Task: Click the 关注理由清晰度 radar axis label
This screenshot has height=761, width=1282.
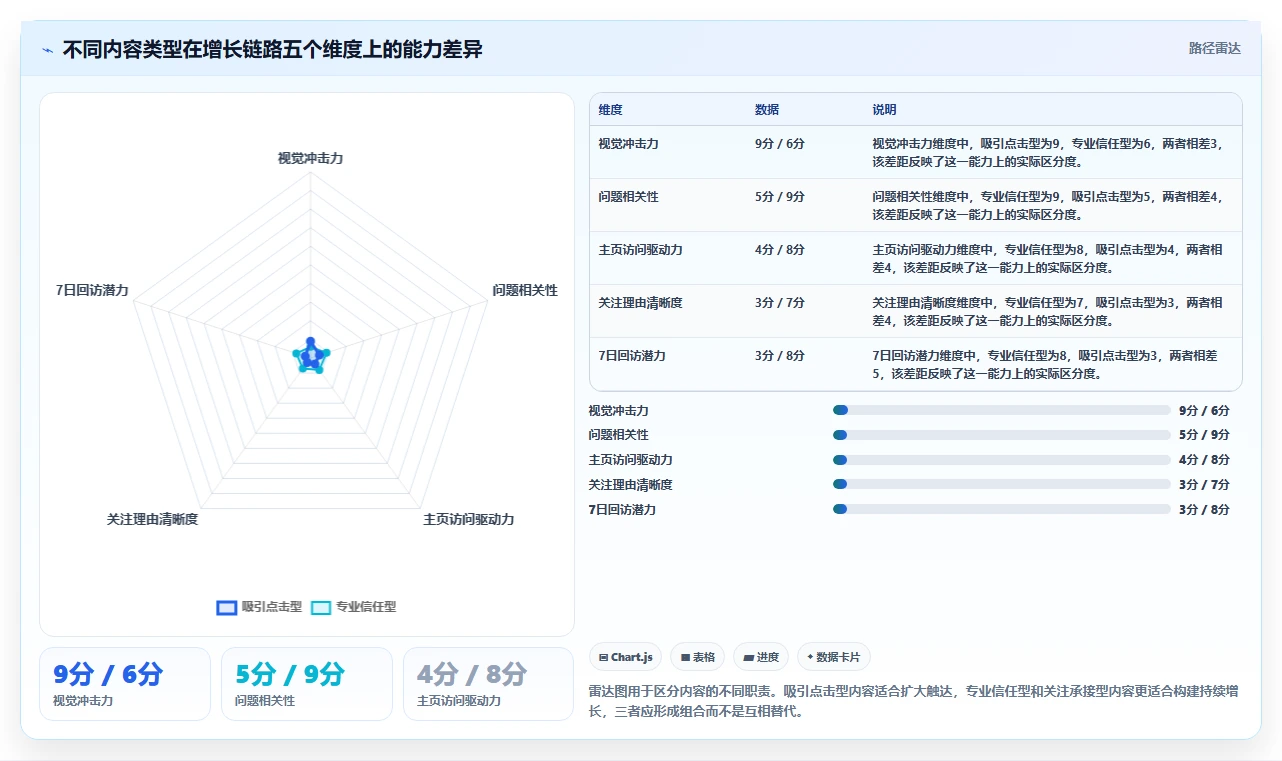Action: 152,520
